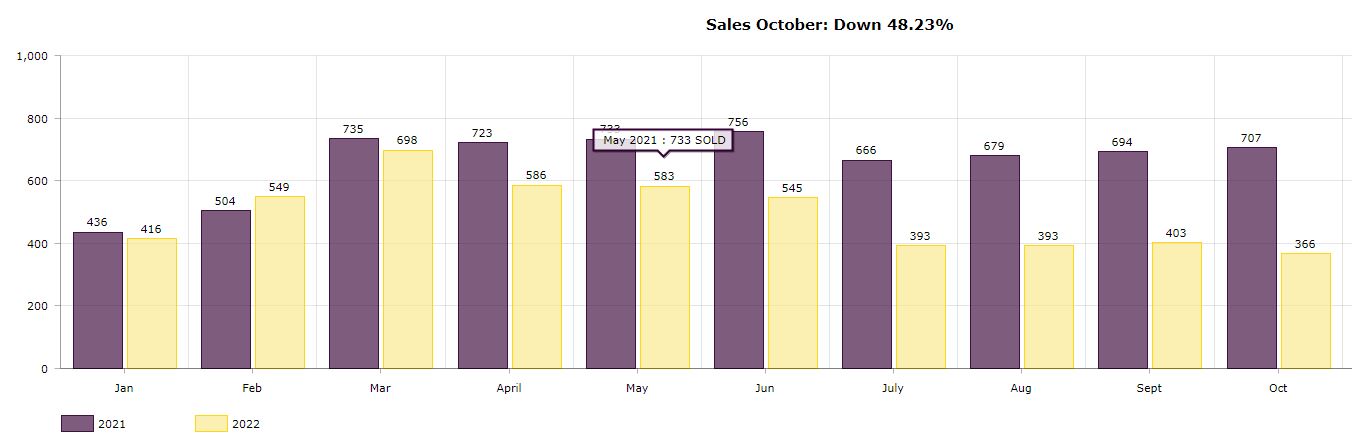Image resolution: width=1352 pixels, height=442 pixels.
Task: Click the September 2021 bar (694)
Action: pos(1123,260)
